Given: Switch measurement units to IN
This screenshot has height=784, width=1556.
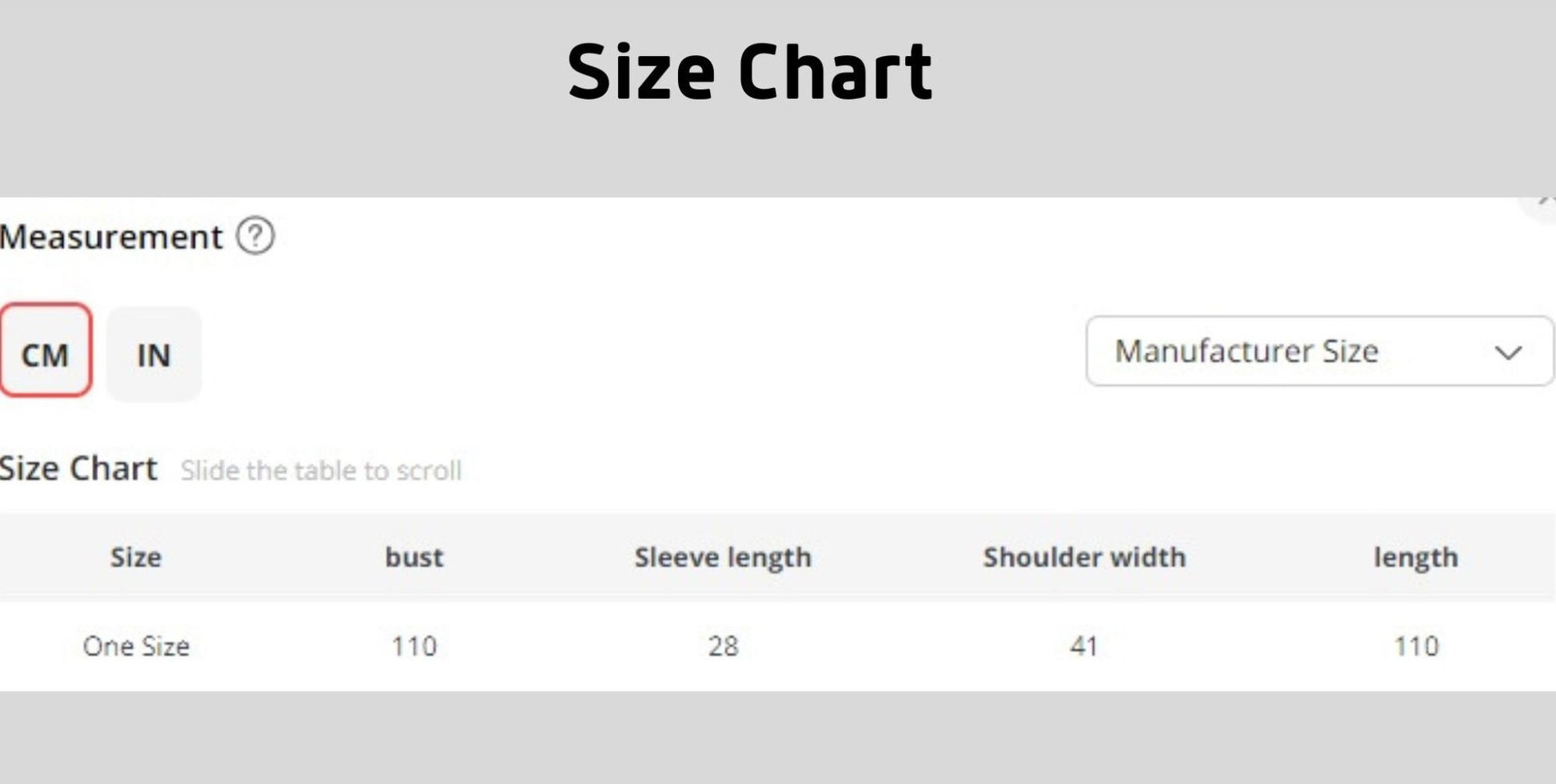Looking at the screenshot, I should (154, 354).
